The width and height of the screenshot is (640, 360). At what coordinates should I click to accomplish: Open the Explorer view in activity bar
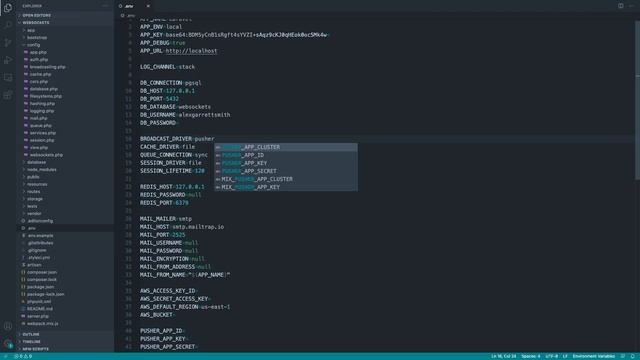(x=8, y=7)
